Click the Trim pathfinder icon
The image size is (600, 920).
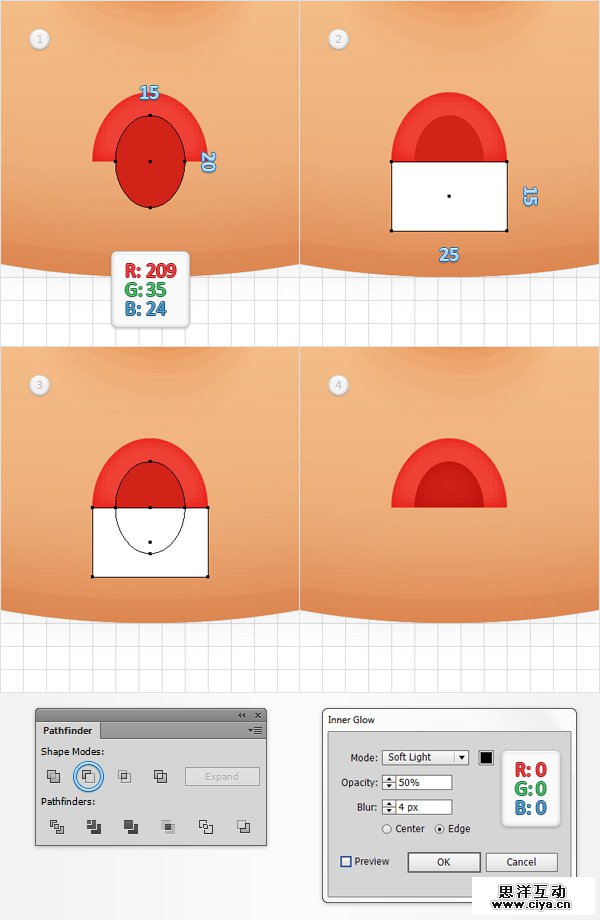tap(94, 827)
